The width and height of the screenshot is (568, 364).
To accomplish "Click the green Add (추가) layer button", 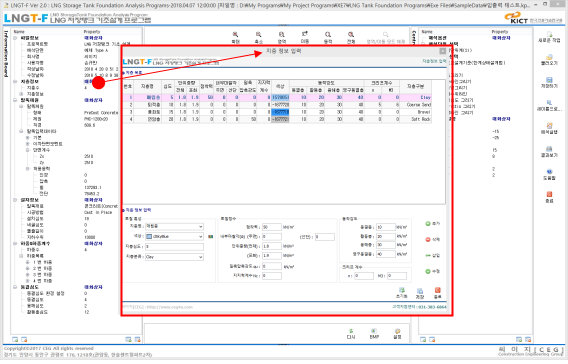I will pos(433,224).
